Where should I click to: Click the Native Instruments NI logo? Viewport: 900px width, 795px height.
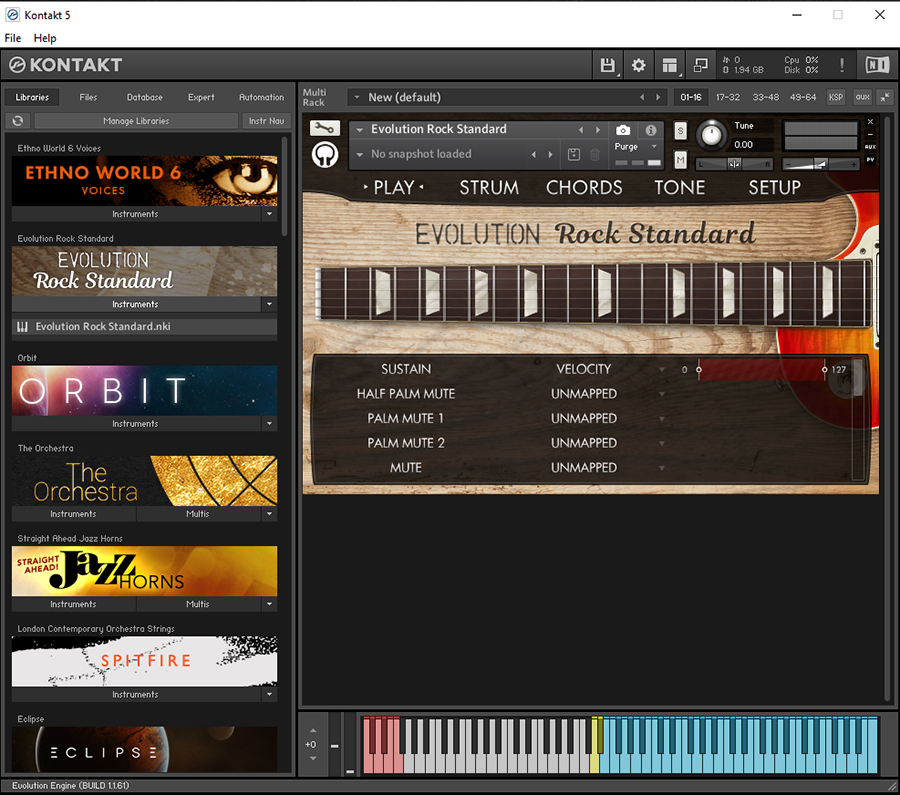tap(877, 65)
